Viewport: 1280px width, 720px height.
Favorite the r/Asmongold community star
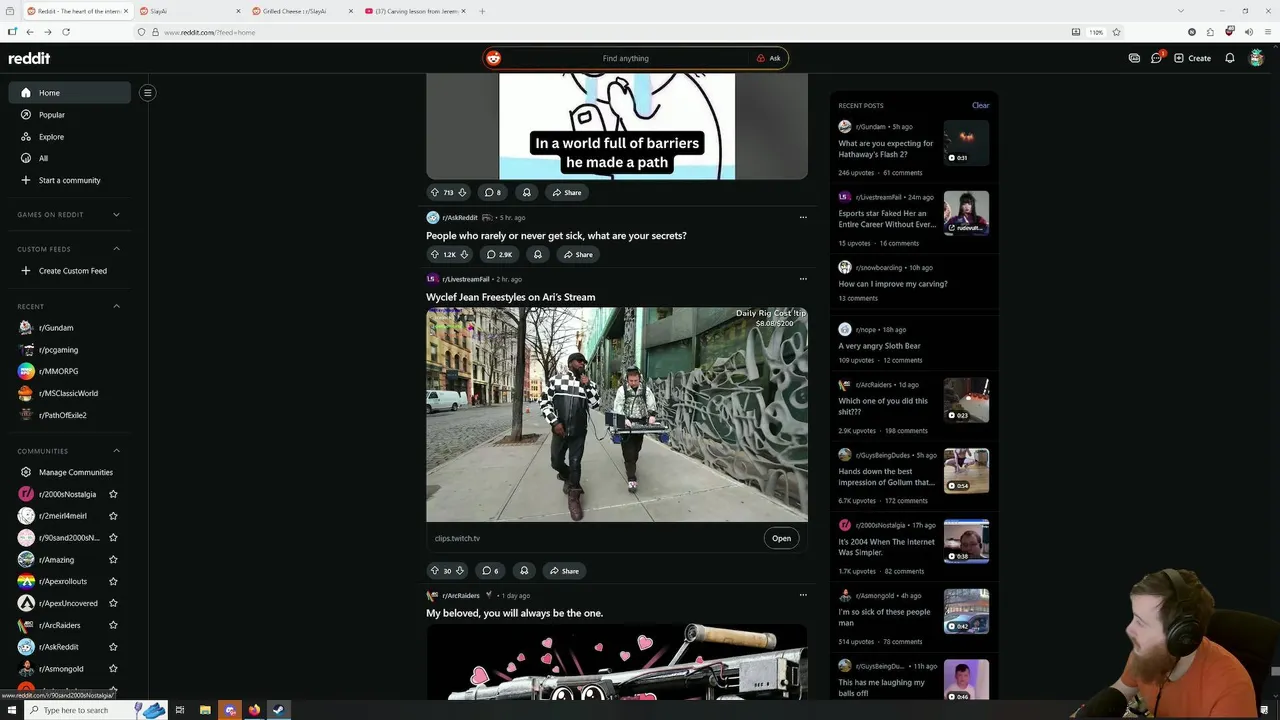click(113, 669)
